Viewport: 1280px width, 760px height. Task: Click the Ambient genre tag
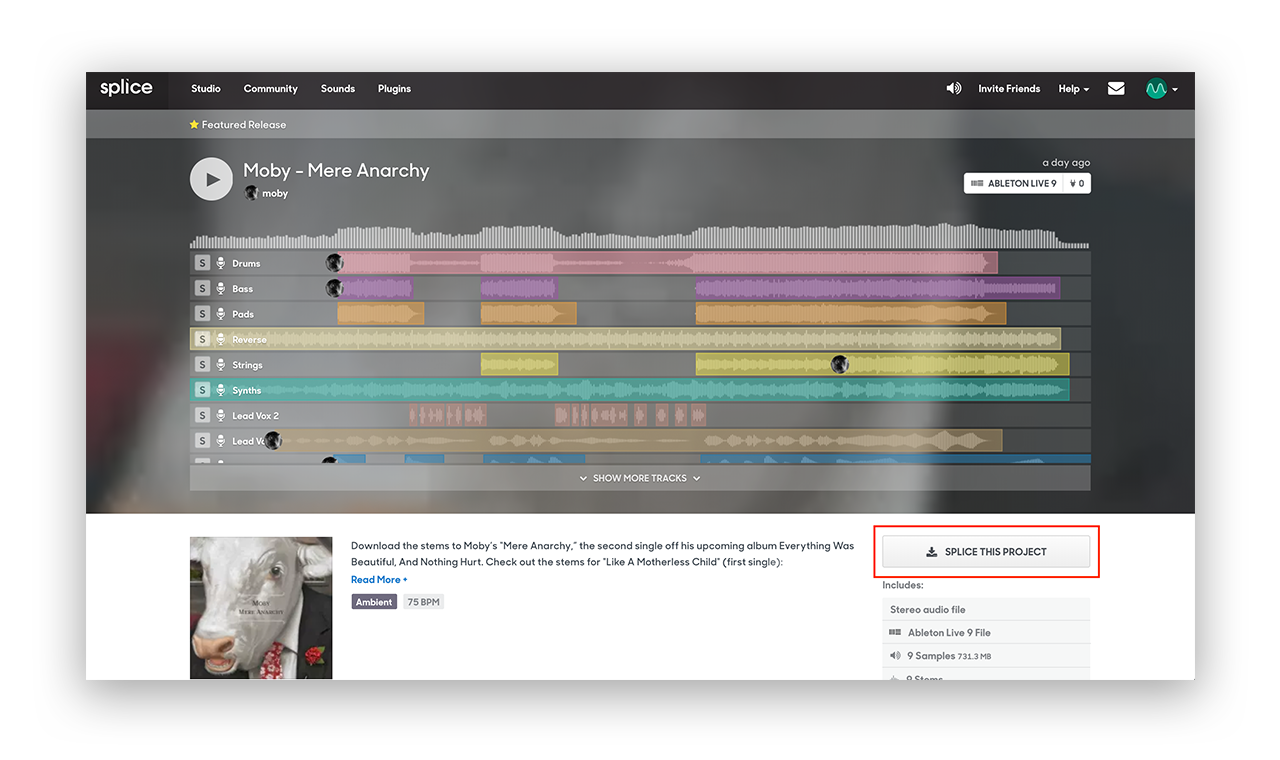(x=374, y=602)
